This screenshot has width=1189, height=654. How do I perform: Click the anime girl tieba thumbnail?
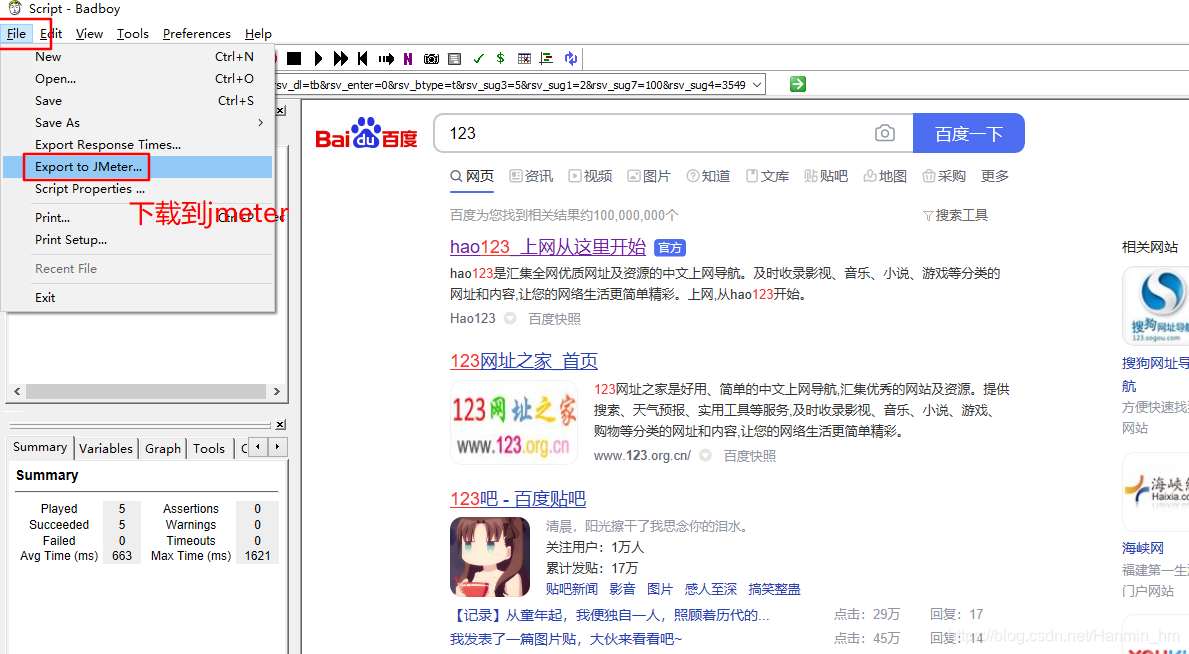tap(490, 558)
